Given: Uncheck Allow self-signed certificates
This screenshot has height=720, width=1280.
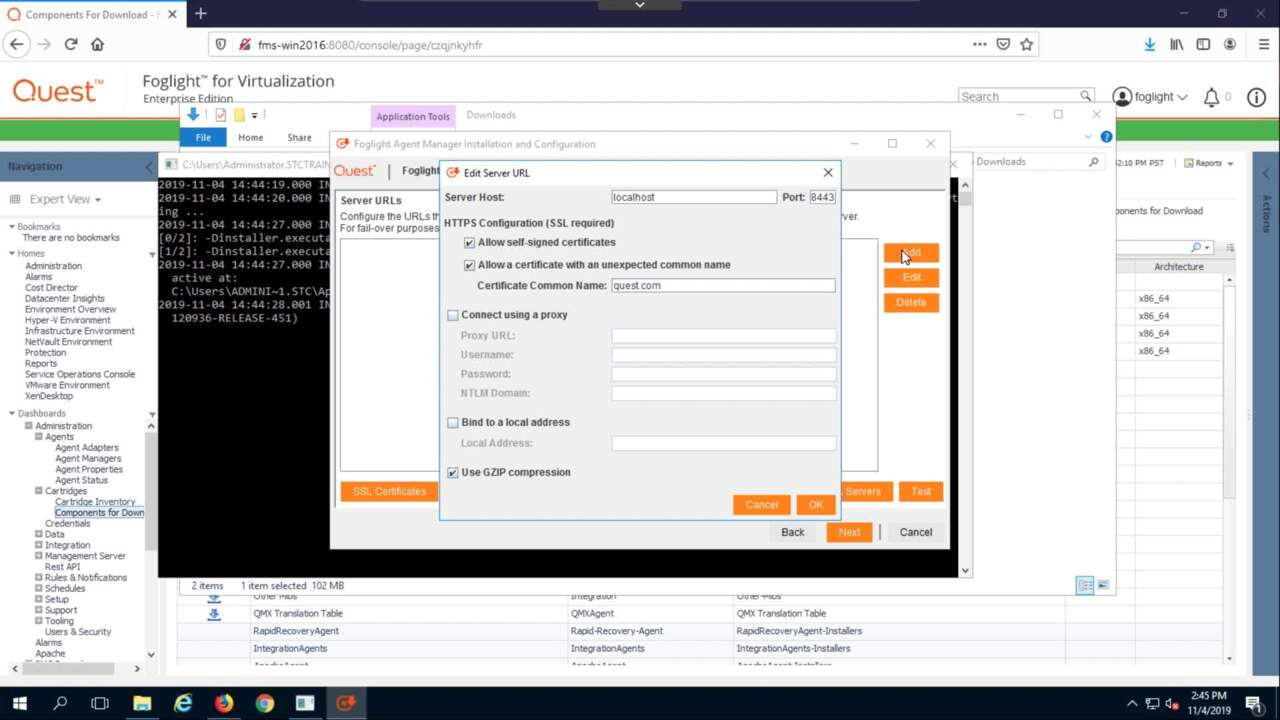Looking at the screenshot, I should point(469,242).
